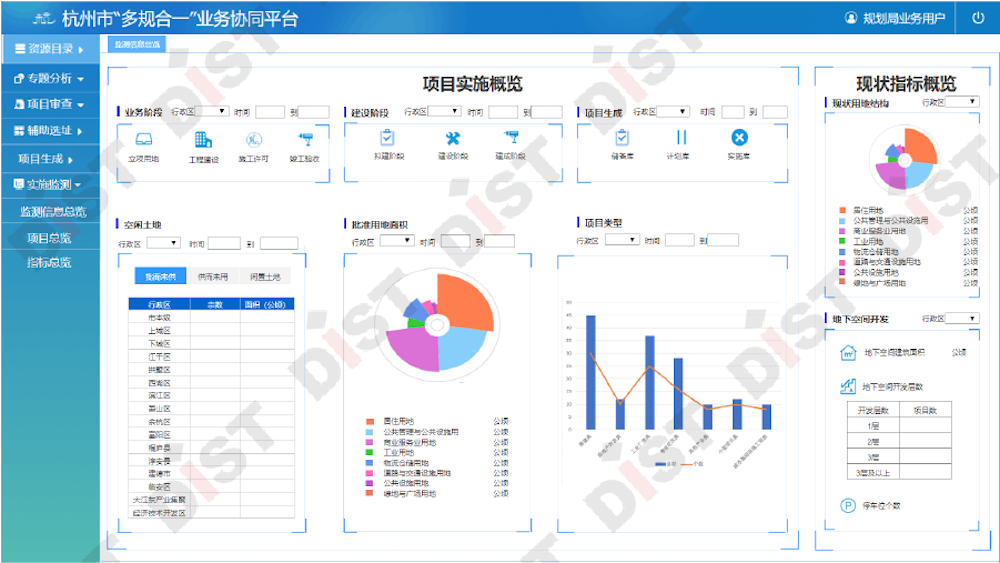1000x563 pixels.
Task: Click the 建设阶段 wrench tools icon
Action: point(453,139)
